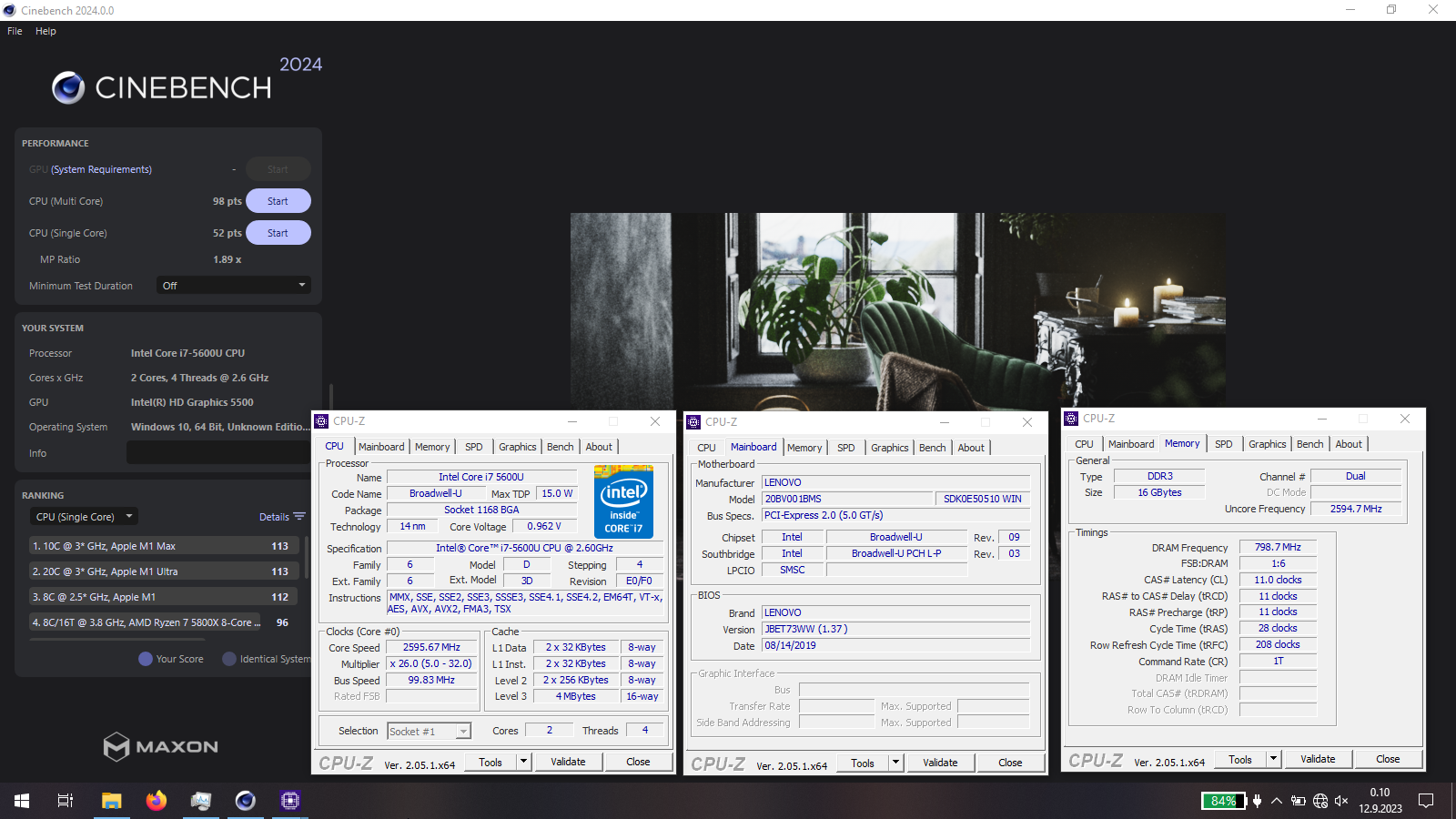Click the first CPU-Z window title icon
Viewport: 1456px width, 819px height.
coord(321,420)
